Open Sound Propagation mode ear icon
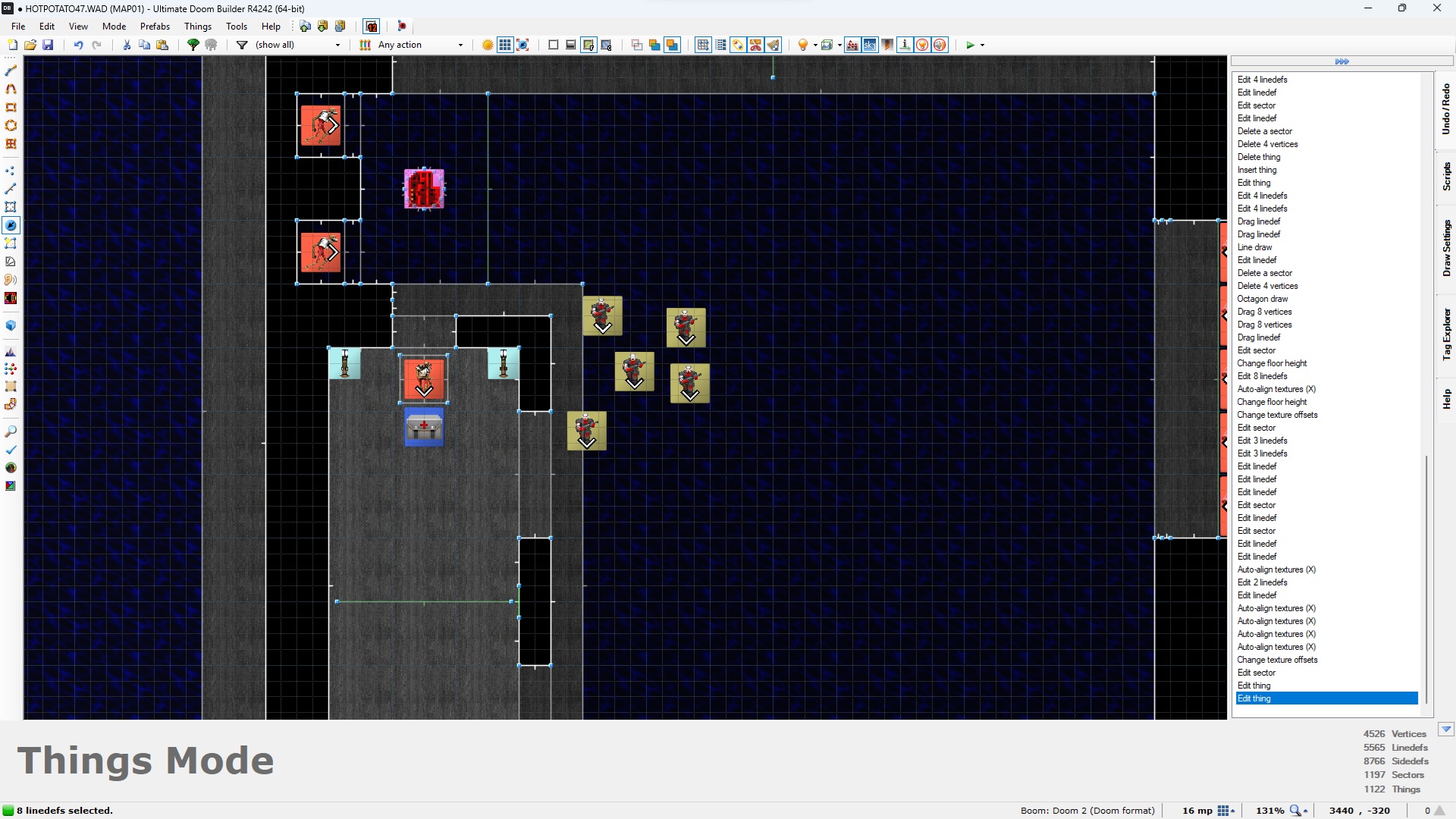 pos(11,280)
